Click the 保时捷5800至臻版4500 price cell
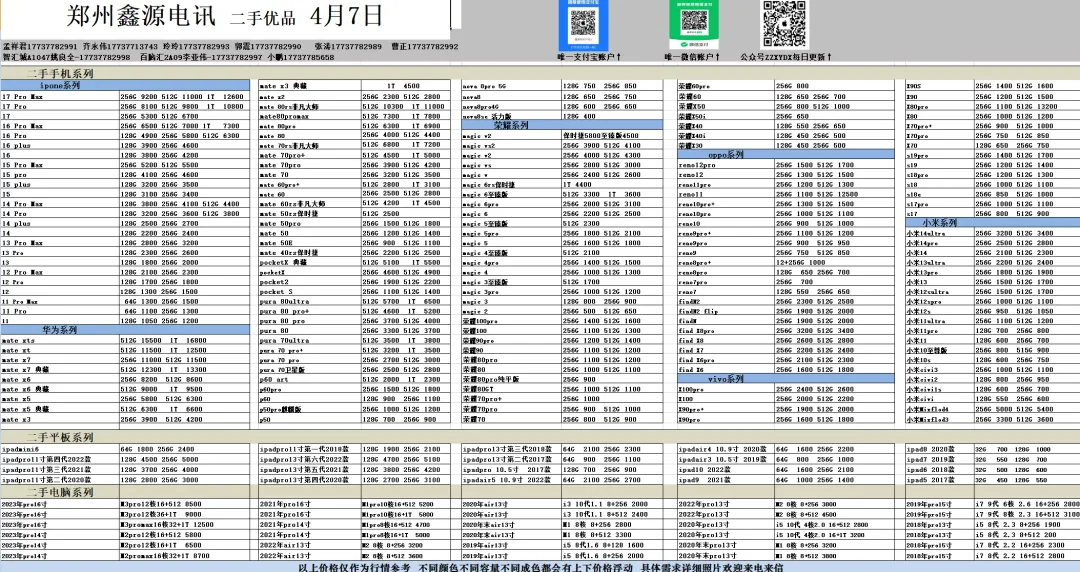The image size is (1080, 572). pyautogui.click(x=612, y=136)
